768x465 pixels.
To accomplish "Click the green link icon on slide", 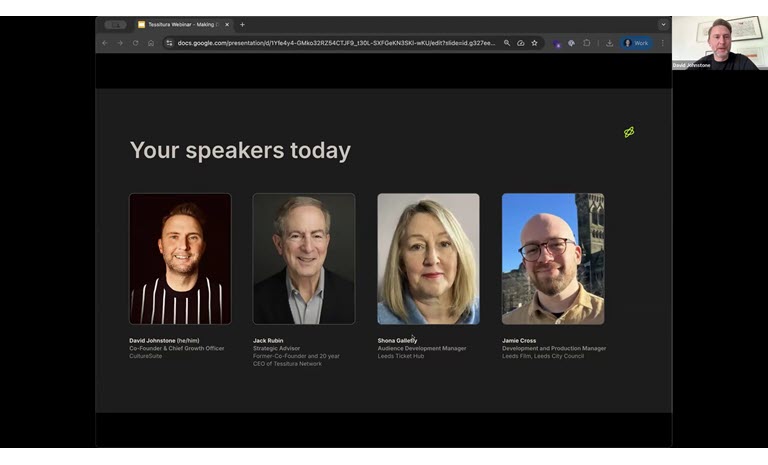I will (629, 132).
